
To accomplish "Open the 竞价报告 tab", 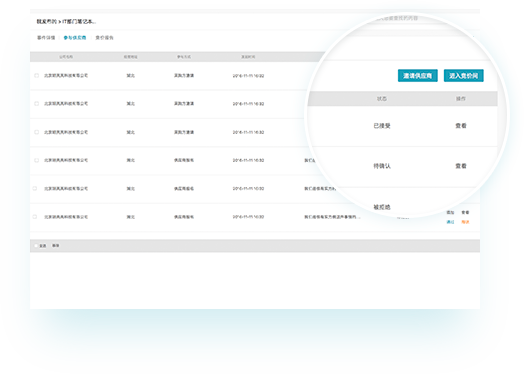I will (x=104, y=38).
